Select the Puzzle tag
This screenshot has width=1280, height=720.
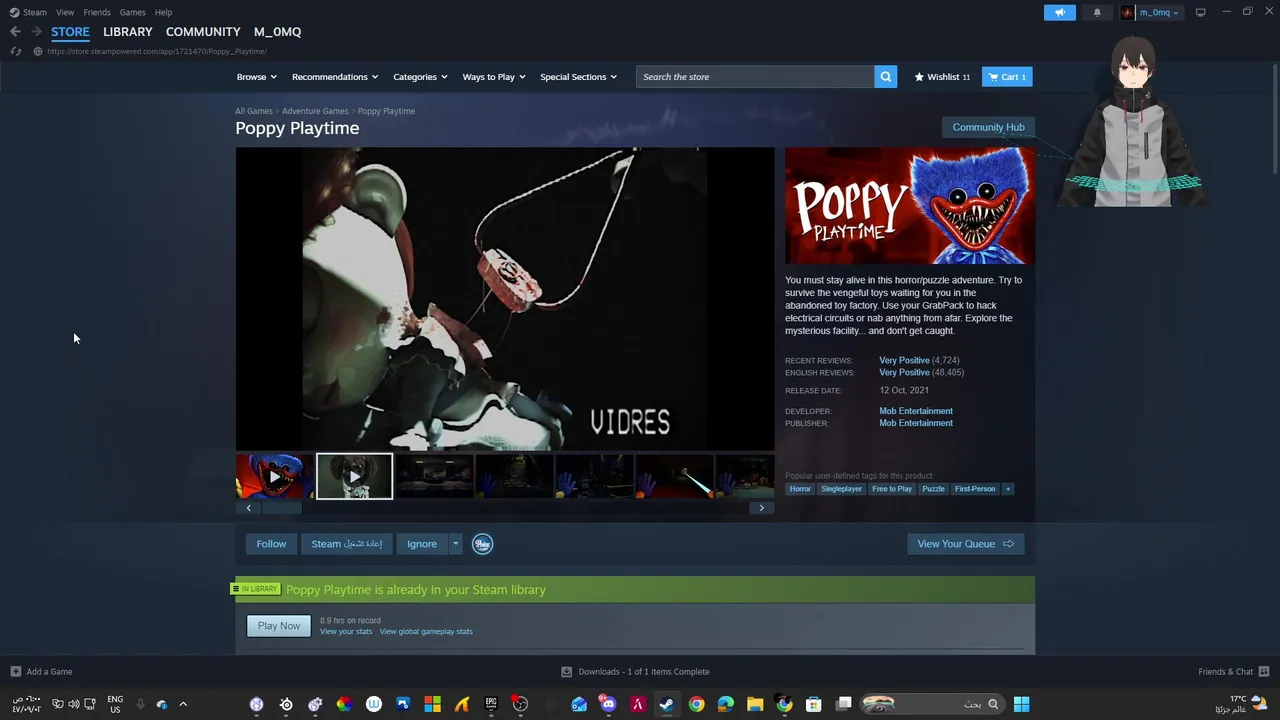[933, 489]
